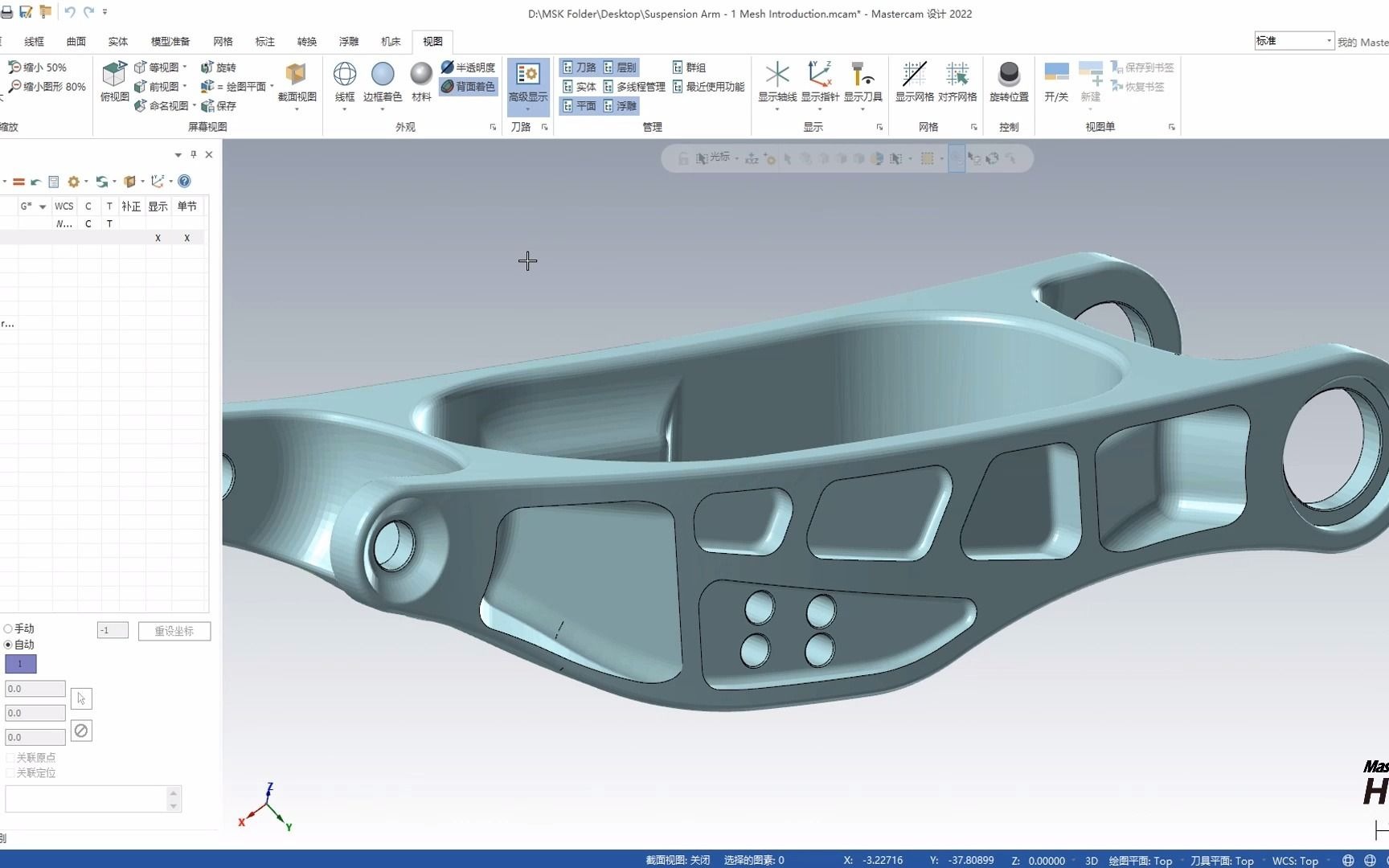Click viewsheet On/Off (开/关) icon
The width and height of the screenshot is (1389, 868).
point(1056,72)
